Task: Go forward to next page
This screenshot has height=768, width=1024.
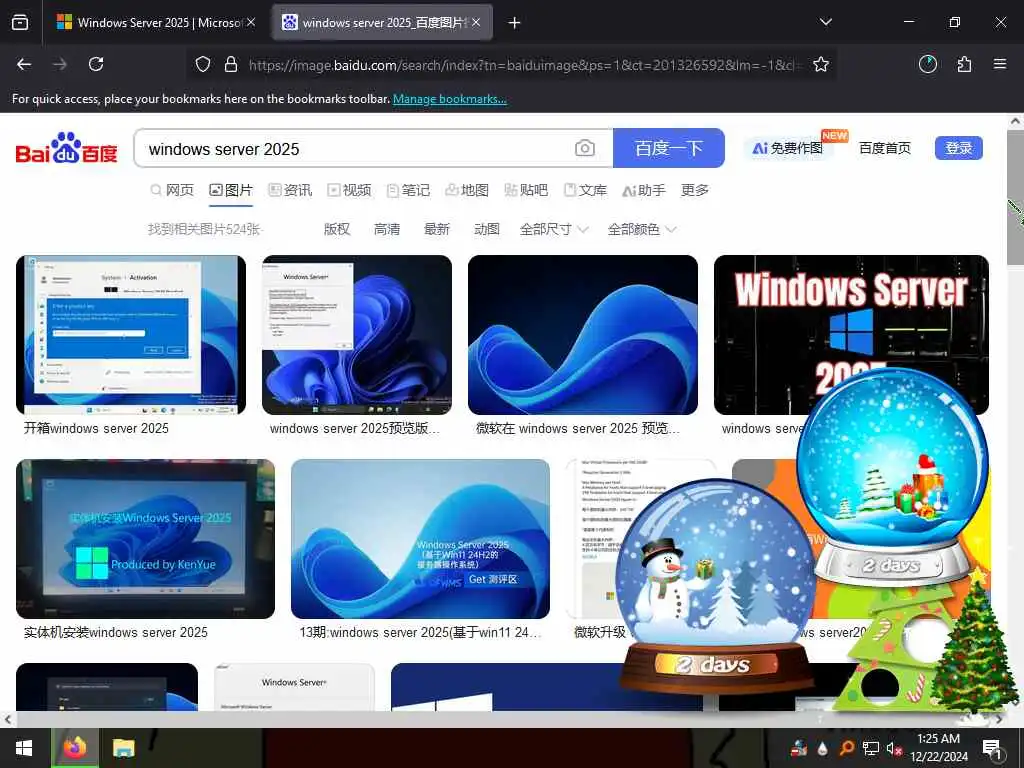Action: point(60,64)
